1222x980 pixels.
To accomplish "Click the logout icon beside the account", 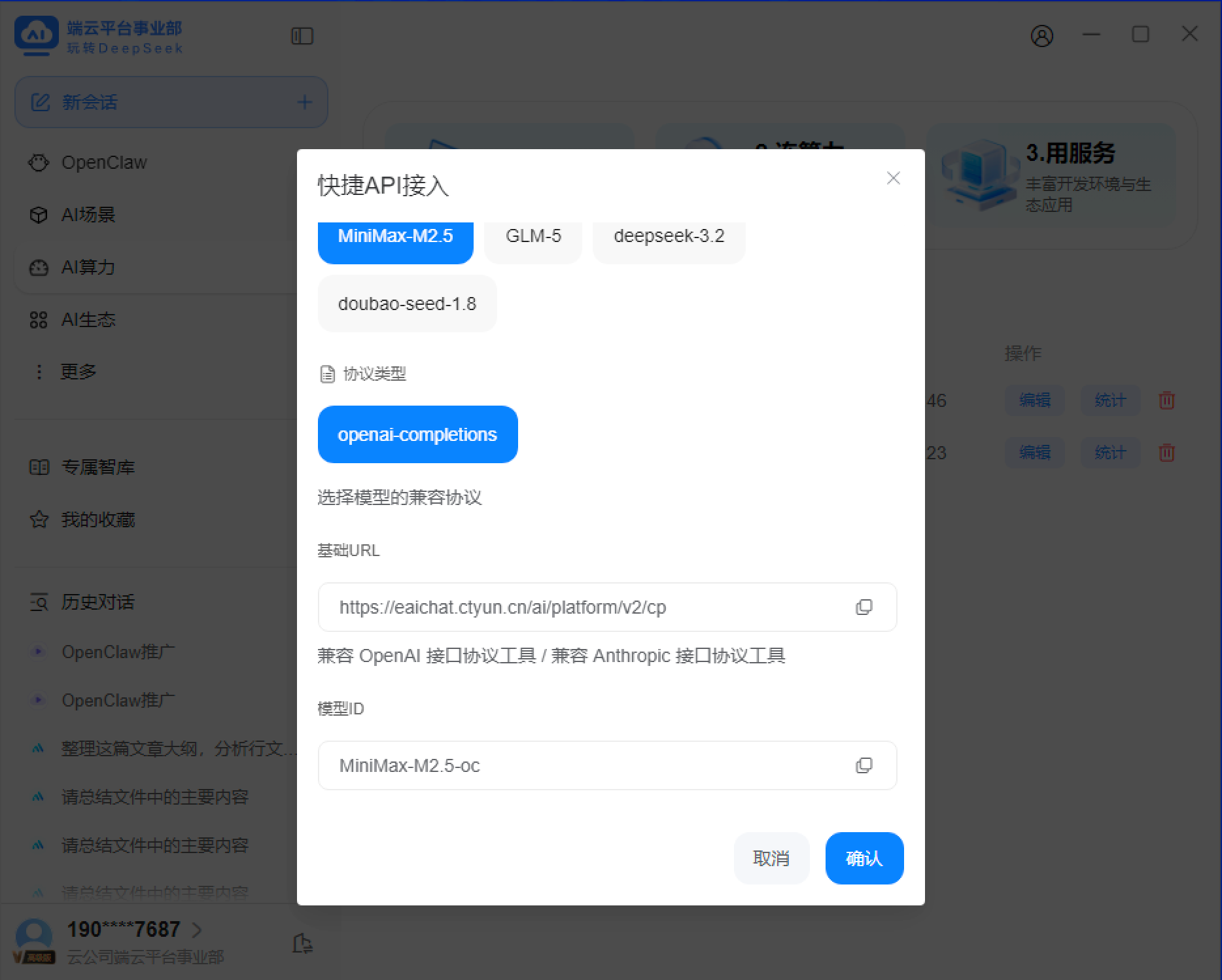I will click(302, 943).
